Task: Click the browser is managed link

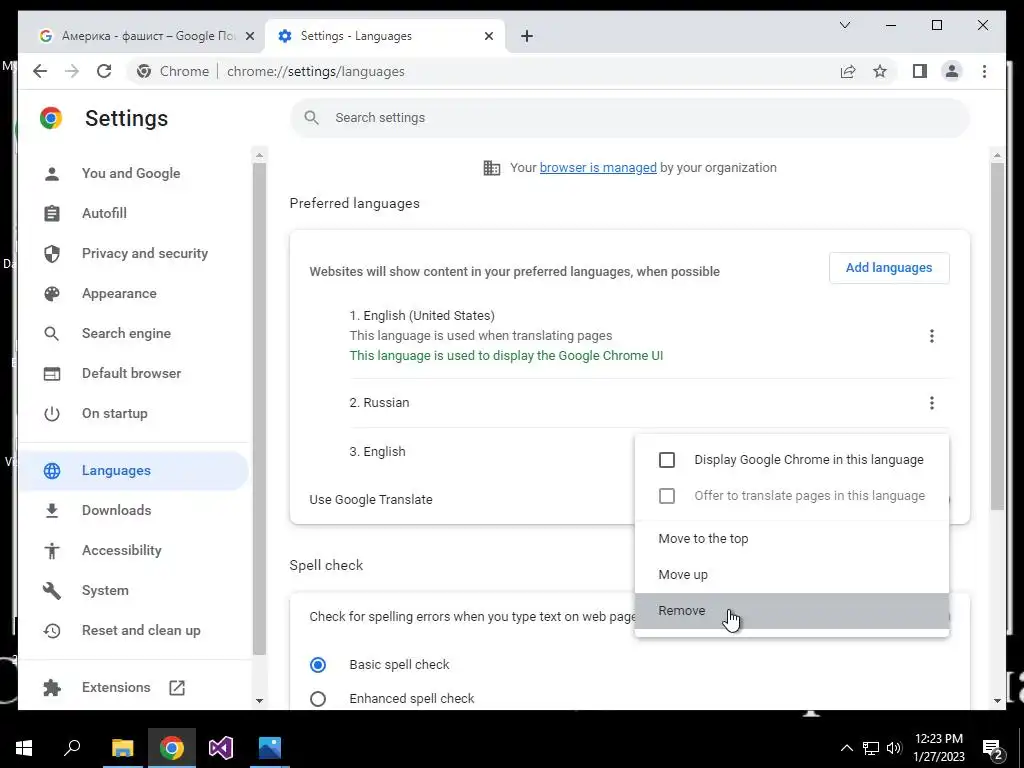Action: pyautogui.click(x=598, y=168)
